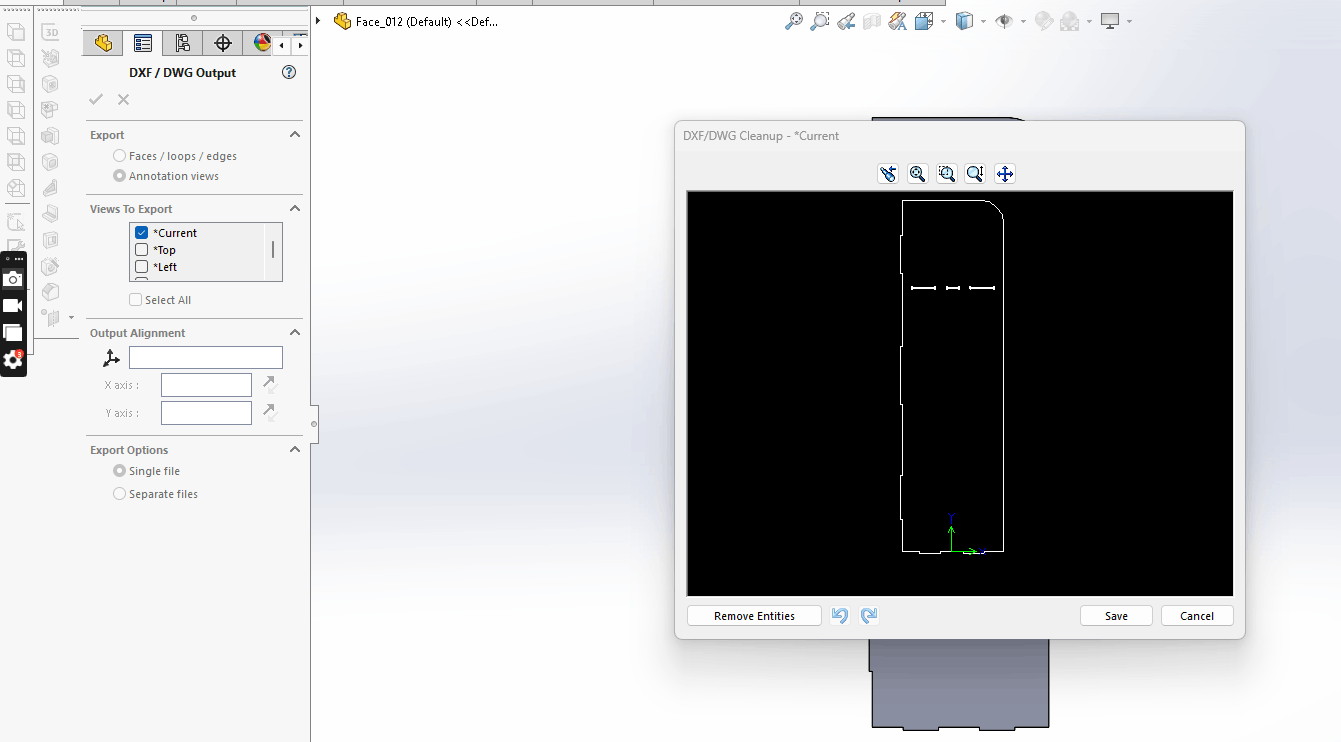
Task: Click Dynamic Annotation Views icon
Action: click(x=897, y=21)
